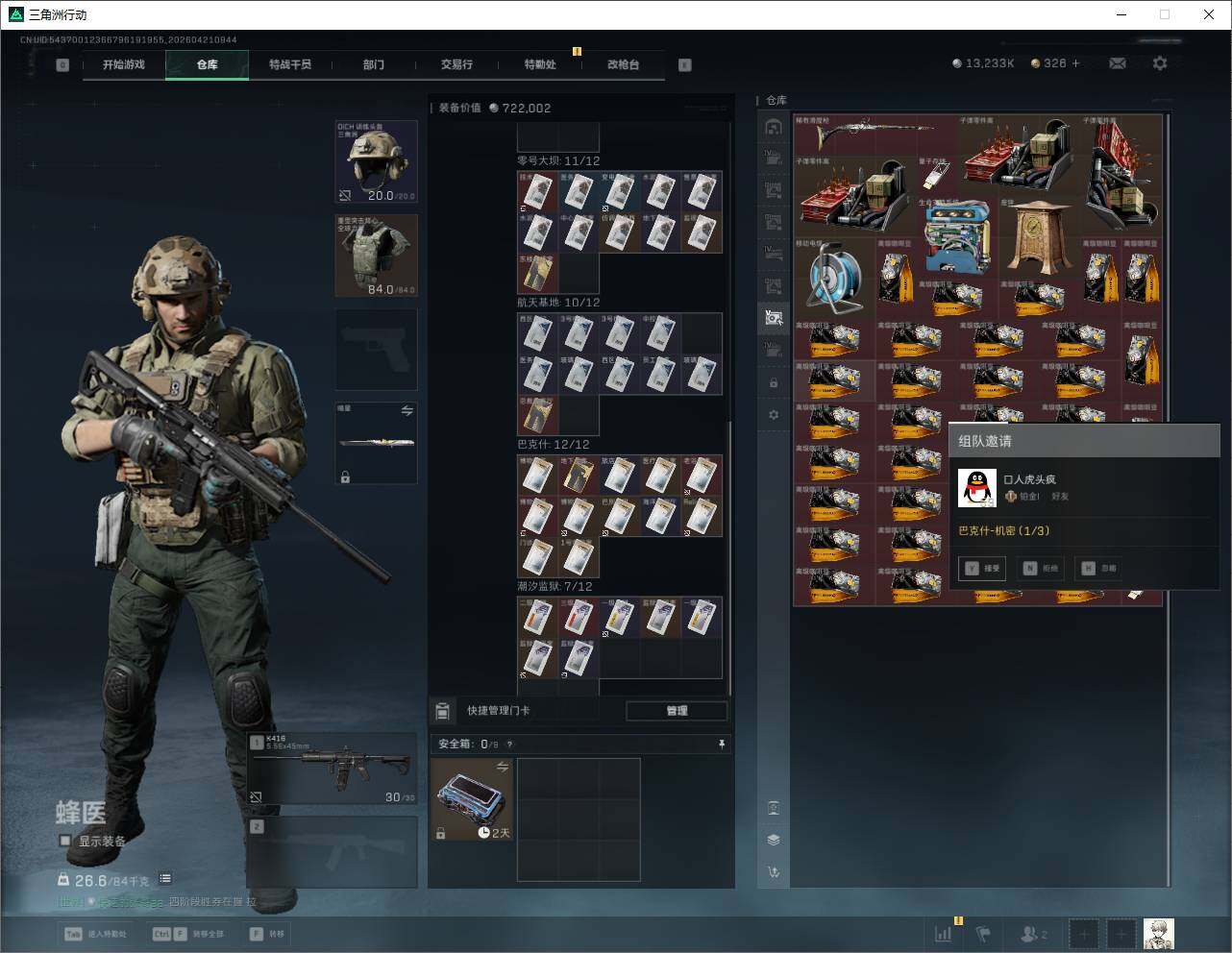The image size is (1232, 953).
Task: Open the bar chart stats icon
Action: pos(944,933)
